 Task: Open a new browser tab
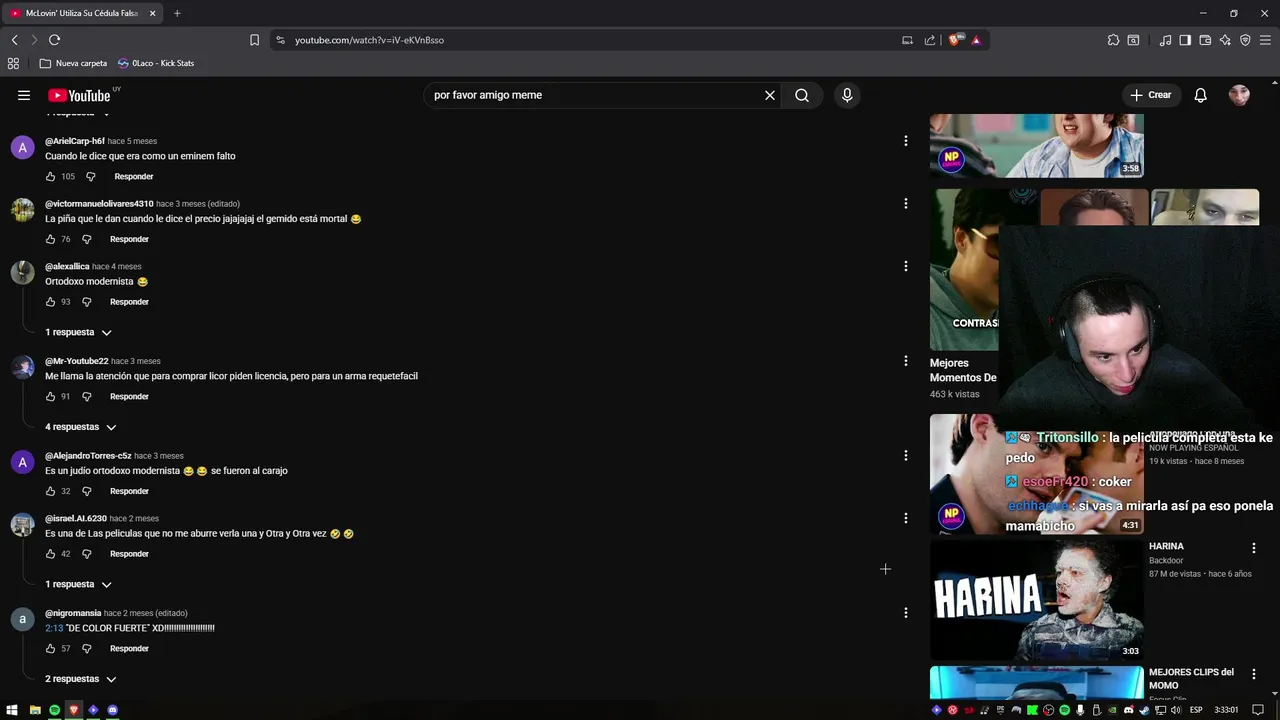tap(177, 13)
